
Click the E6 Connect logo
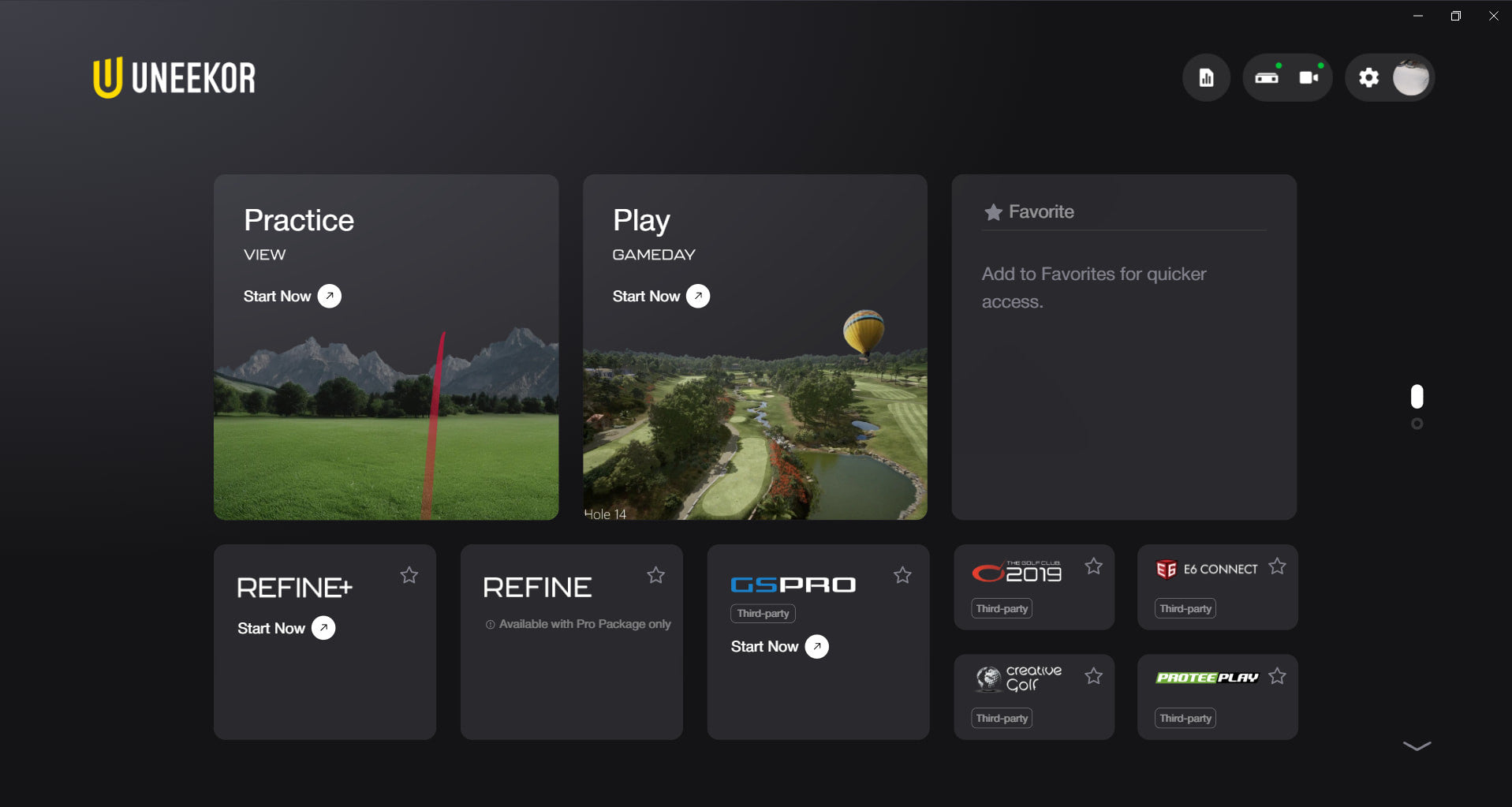(1207, 569)
